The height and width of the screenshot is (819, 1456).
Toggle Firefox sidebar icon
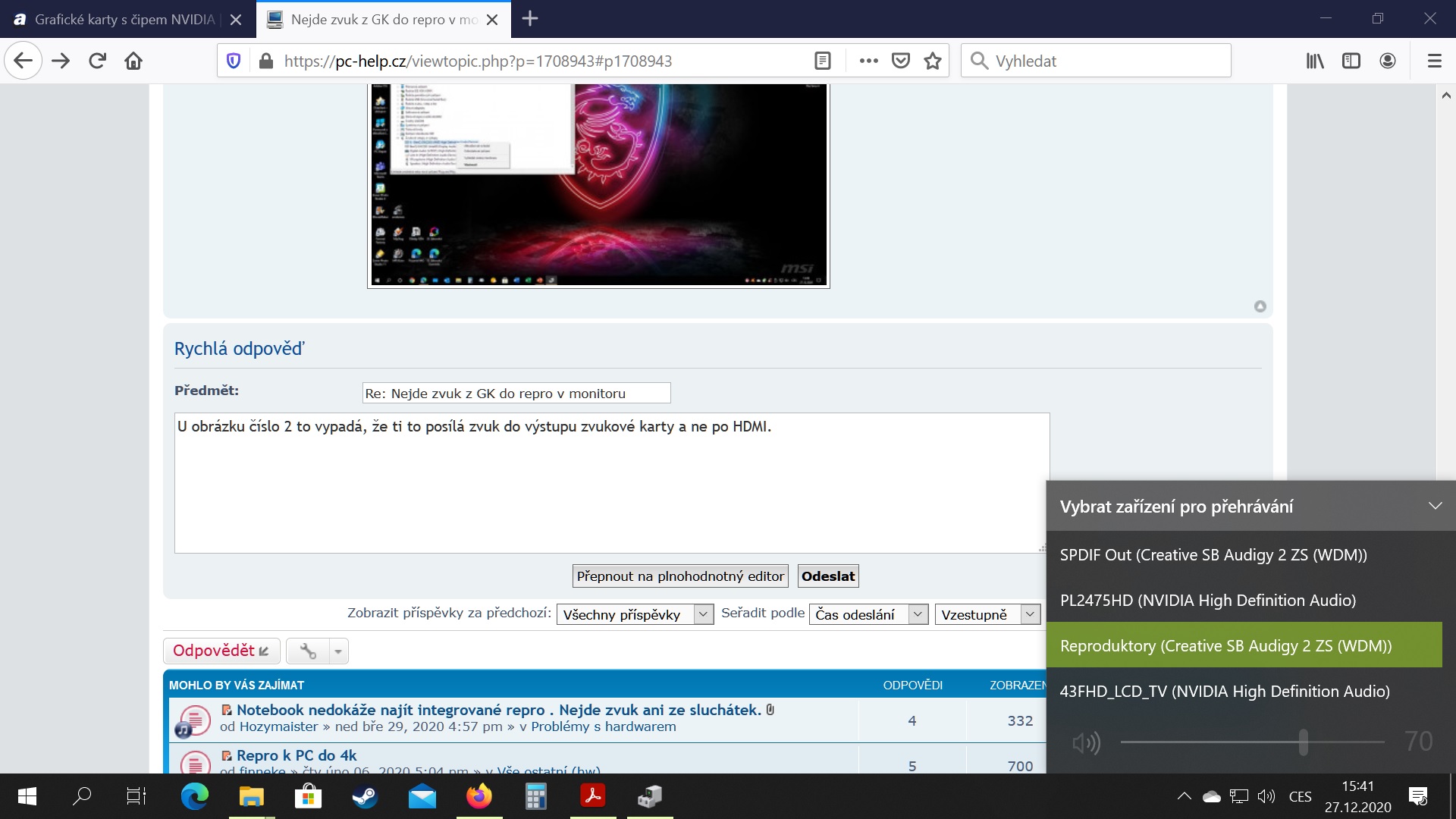click(x=1351, y=61)
